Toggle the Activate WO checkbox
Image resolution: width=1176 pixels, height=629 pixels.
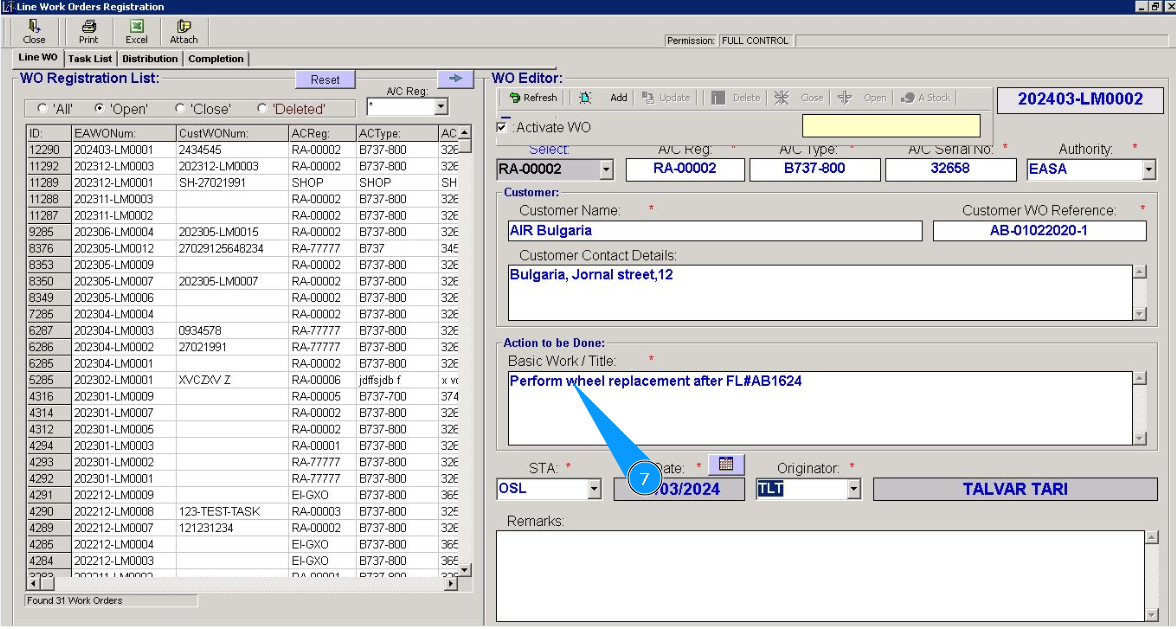[502, 127]
